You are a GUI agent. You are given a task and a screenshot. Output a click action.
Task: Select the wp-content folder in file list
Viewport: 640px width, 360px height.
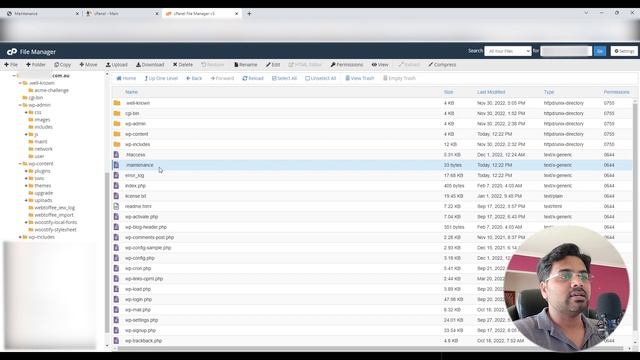(x=372, y=134)
